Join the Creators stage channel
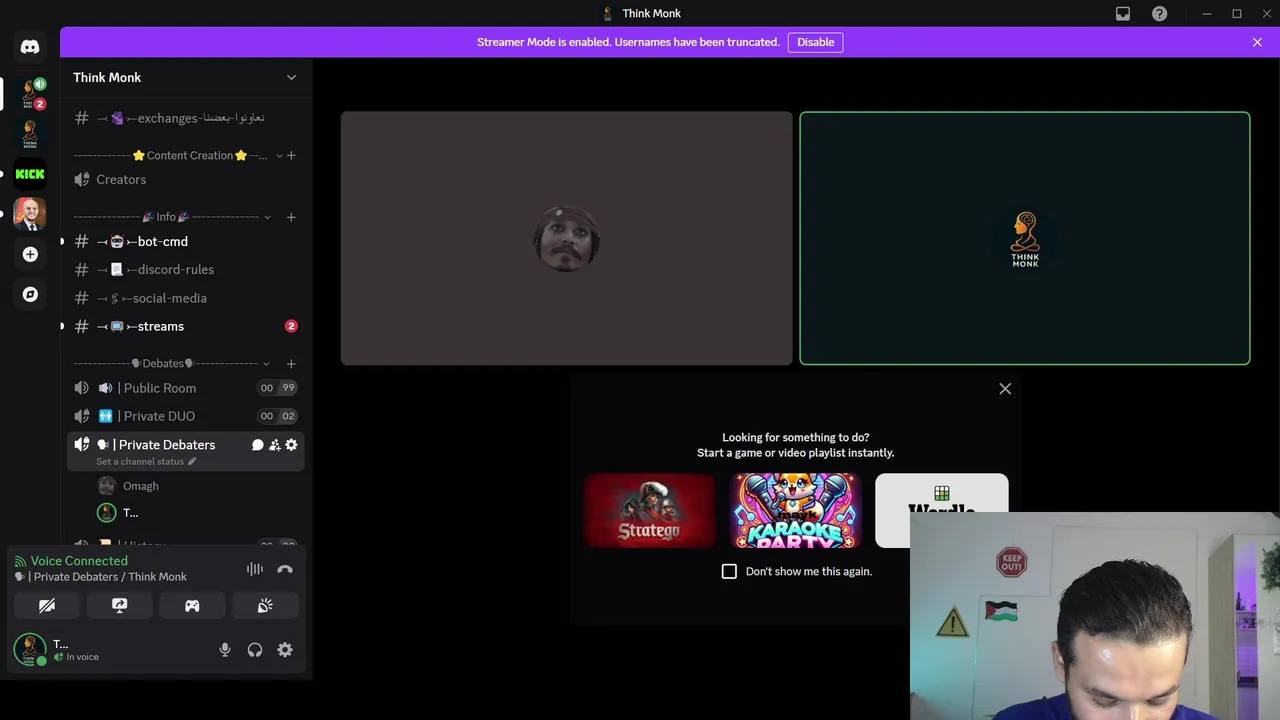The width and height of the screenshot is (1280, 720). pyautogui.click(x=185, y=180)
